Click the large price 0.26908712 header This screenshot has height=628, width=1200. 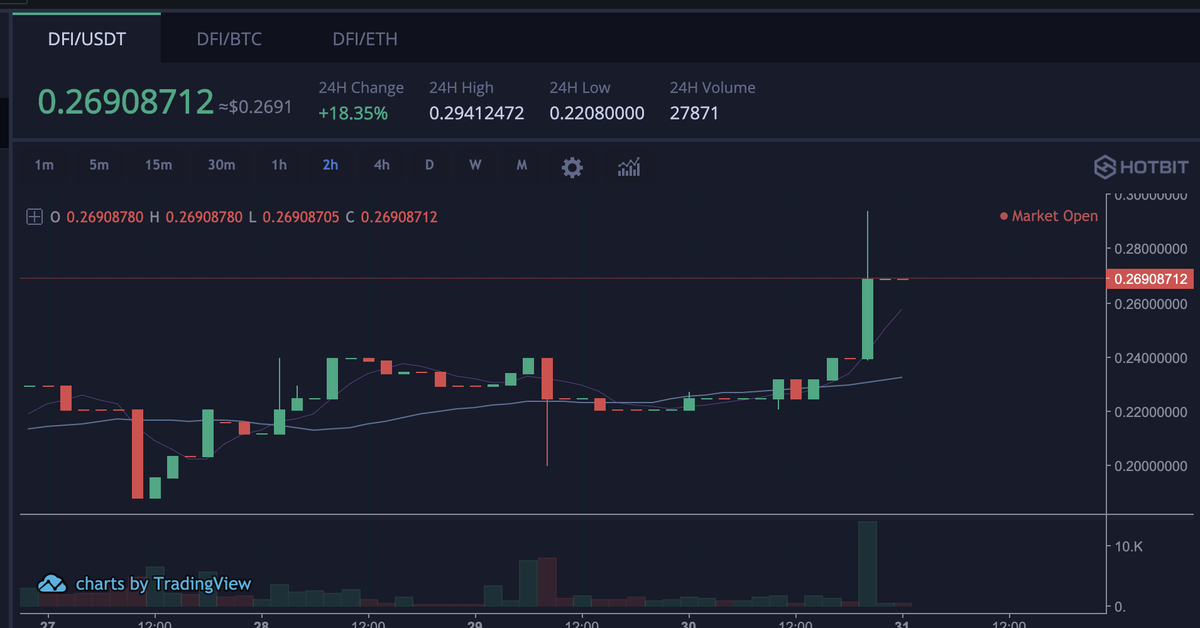(126, 102)
